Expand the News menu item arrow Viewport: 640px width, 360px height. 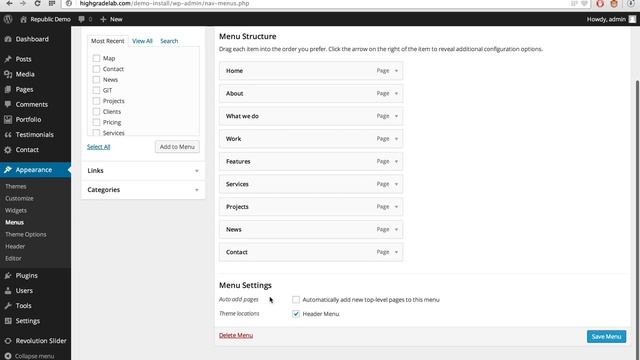tap(396, 229)
